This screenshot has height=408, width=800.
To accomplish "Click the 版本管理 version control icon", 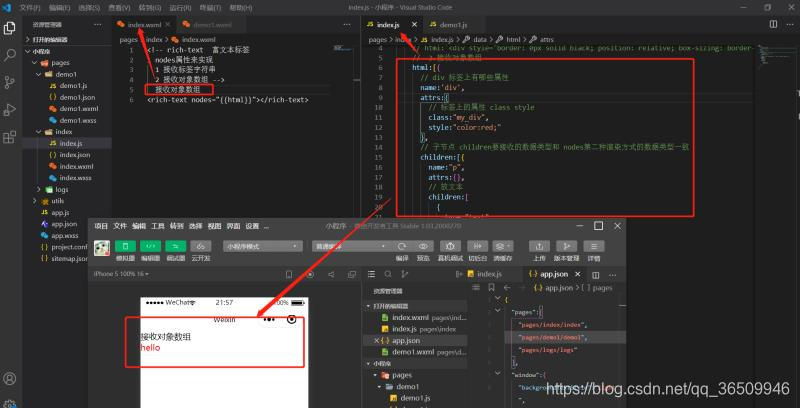I will [x=566, y=246].
